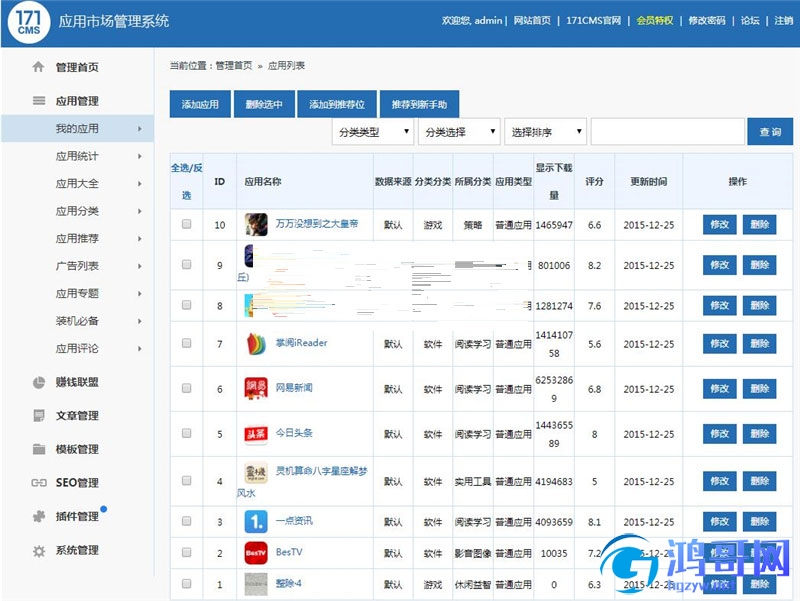Click the BesTV app icon
Screen dimensions: 800x601
pos(256,553)
